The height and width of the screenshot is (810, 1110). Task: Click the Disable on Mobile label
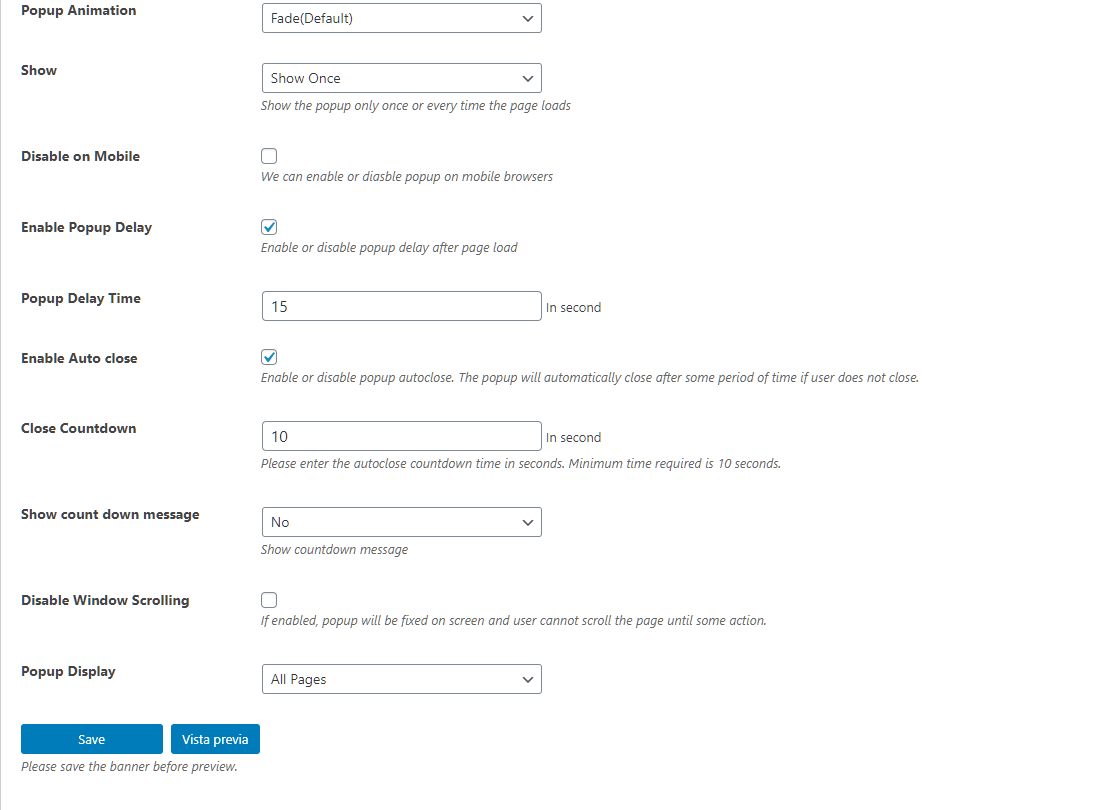pyautogui.click(x=81, y=156)
